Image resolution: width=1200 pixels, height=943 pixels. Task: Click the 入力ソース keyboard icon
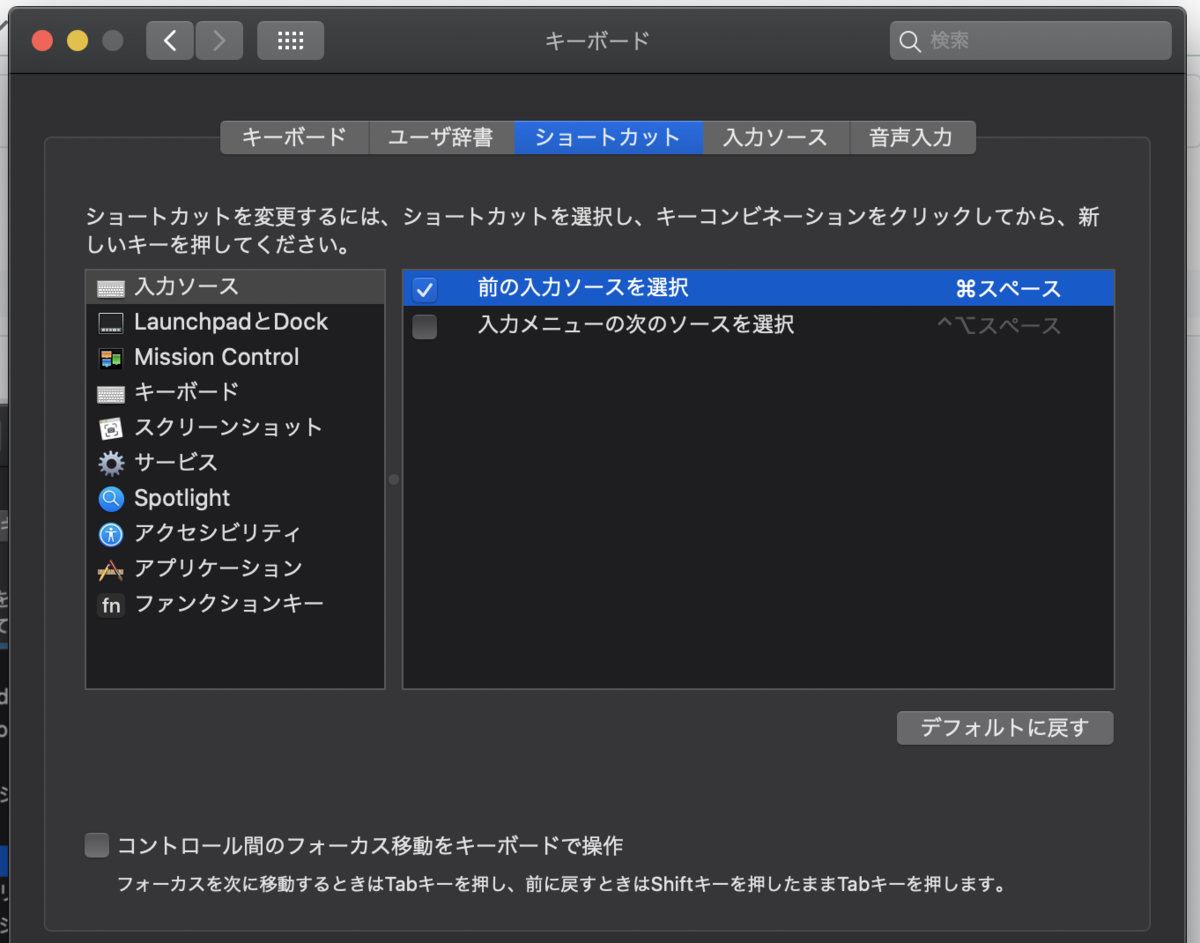111,288
